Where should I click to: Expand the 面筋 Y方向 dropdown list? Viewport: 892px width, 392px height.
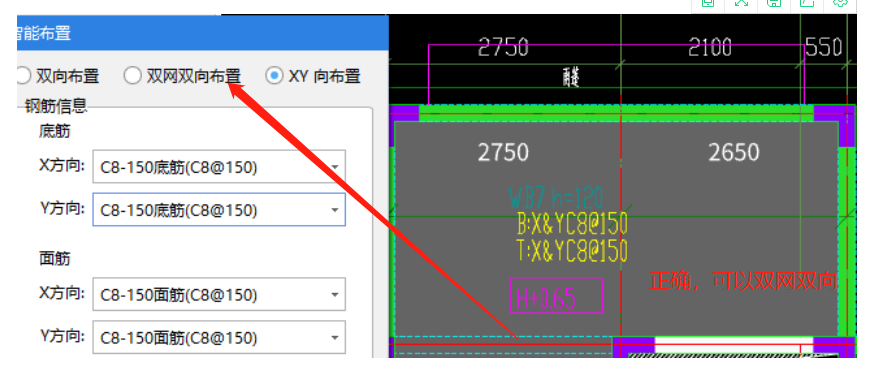pos(219,338)
